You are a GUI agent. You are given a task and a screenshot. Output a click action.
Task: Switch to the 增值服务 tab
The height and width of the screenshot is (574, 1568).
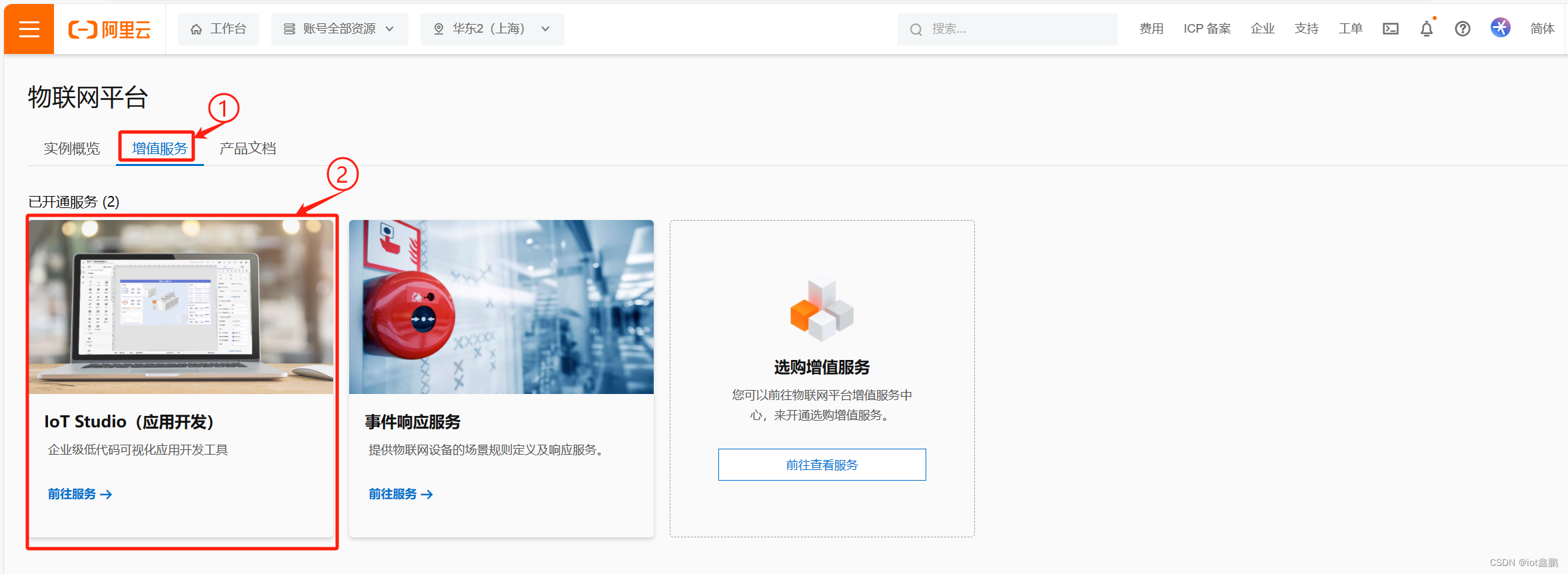point(159,148)
